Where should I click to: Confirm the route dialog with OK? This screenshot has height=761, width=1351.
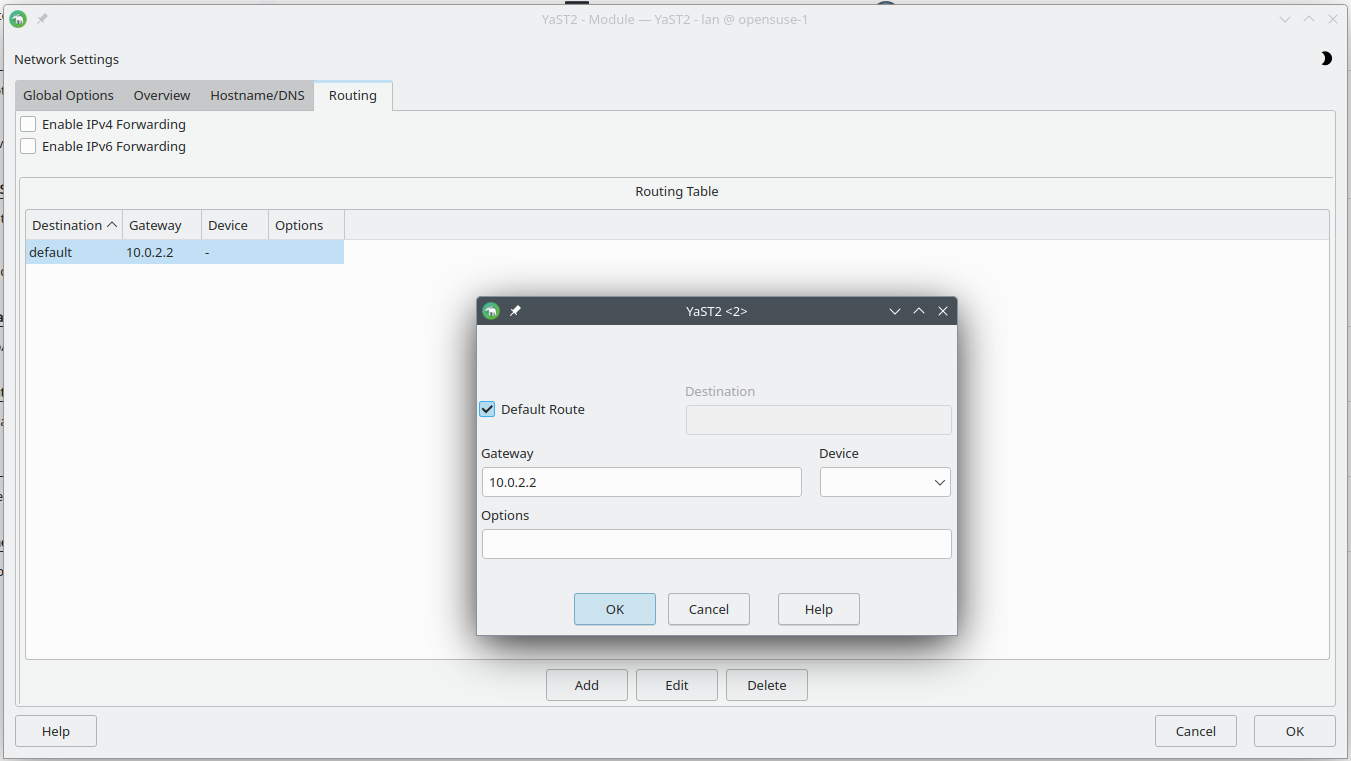(x=614, y=609)
